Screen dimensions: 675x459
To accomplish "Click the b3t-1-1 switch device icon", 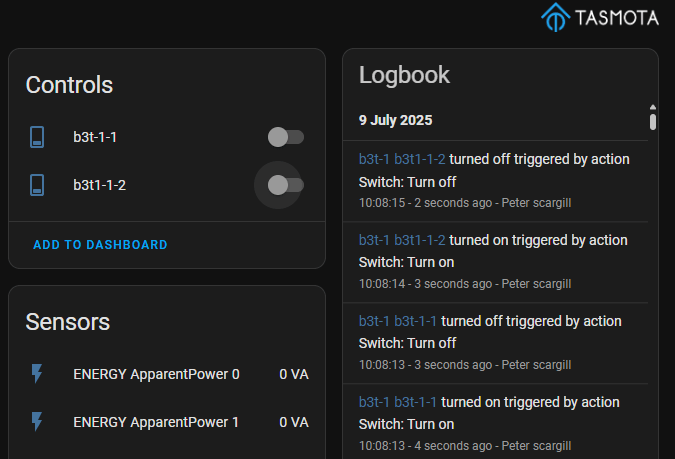I will coord(37,137).
